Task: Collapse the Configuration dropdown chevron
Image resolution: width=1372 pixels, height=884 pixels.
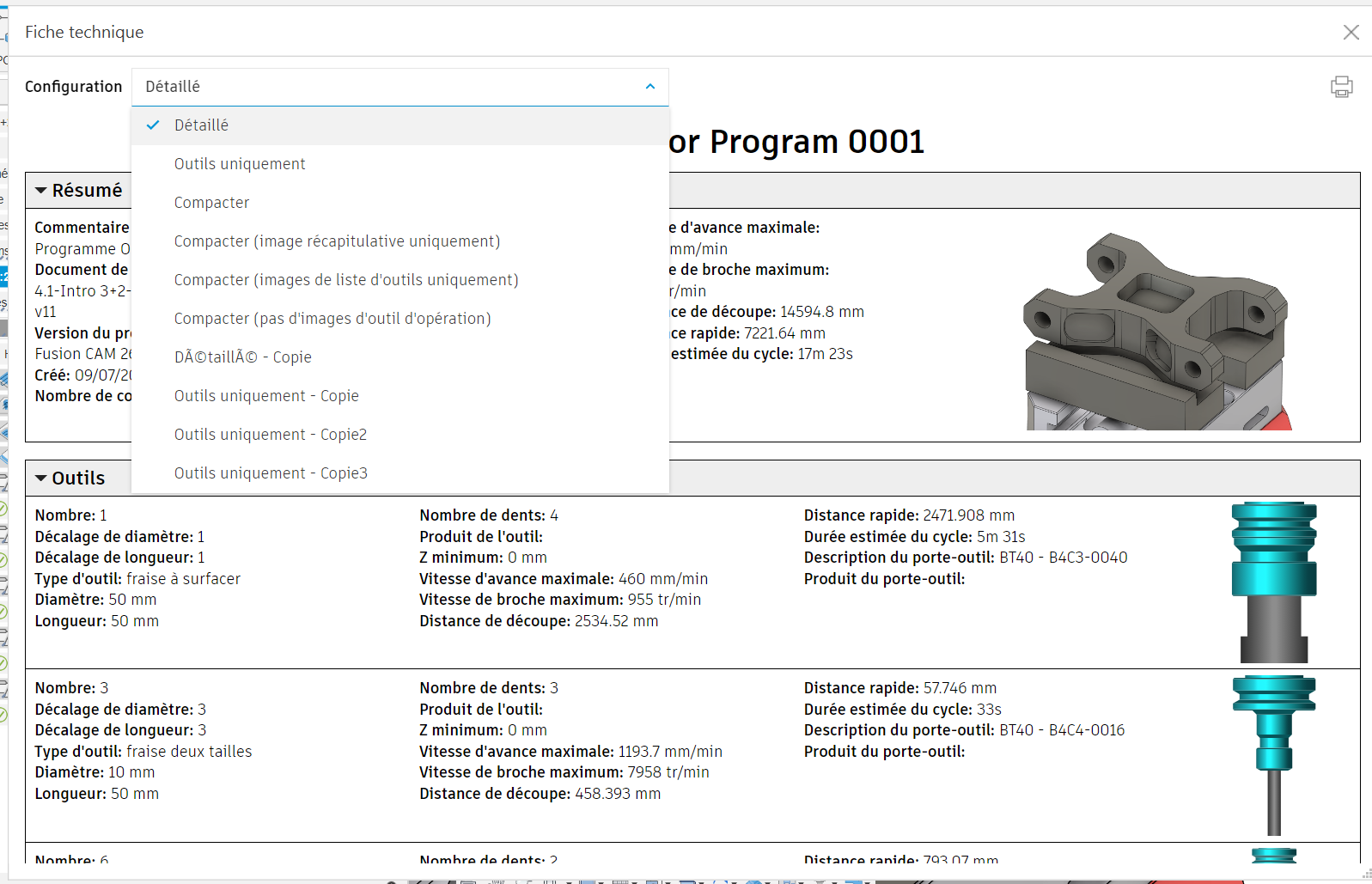Action: [649, 87]
